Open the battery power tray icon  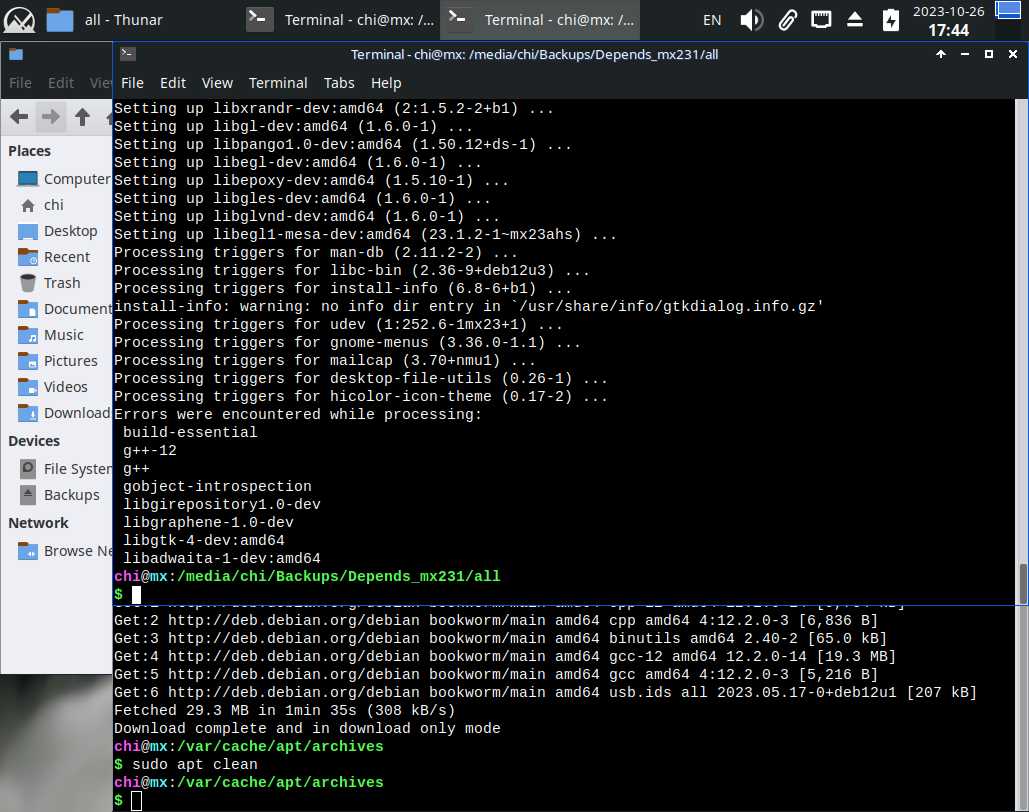[x=891, y=20]
